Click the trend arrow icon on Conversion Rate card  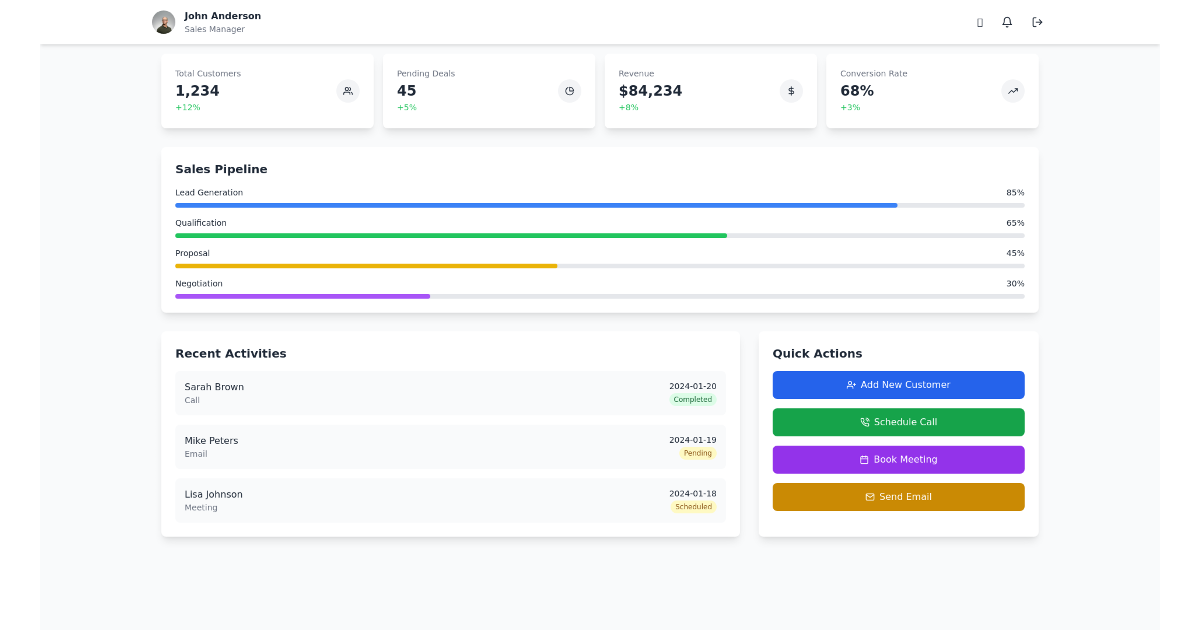[1012, 91]
